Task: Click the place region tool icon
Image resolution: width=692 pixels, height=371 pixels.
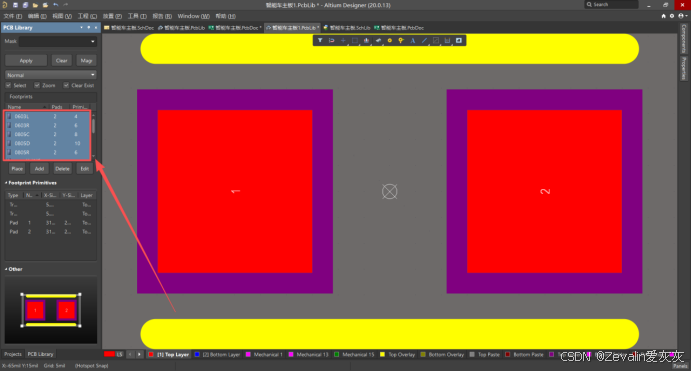Action: tap(436, 41)
